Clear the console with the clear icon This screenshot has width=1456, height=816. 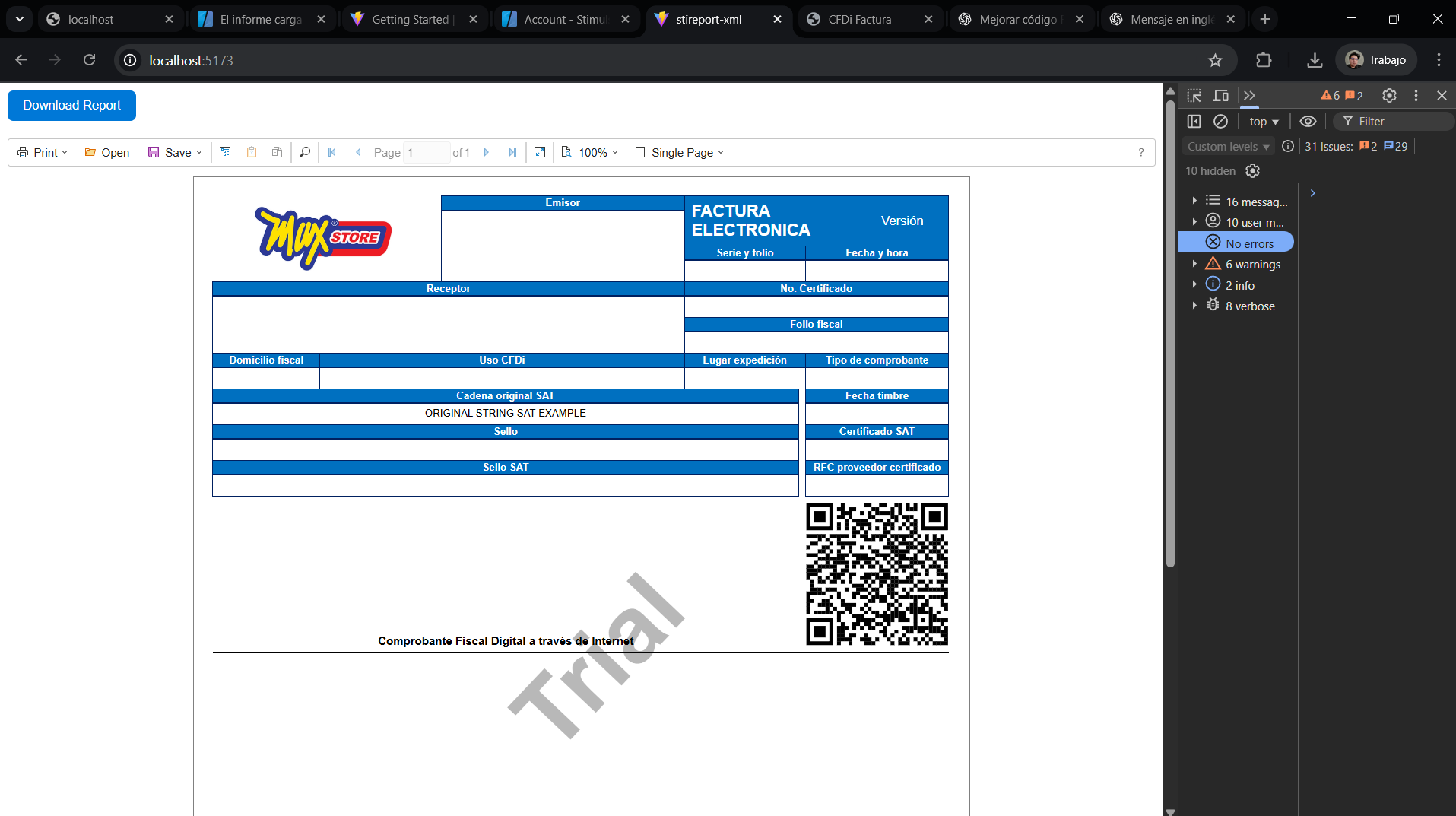tap(1220, 122)
